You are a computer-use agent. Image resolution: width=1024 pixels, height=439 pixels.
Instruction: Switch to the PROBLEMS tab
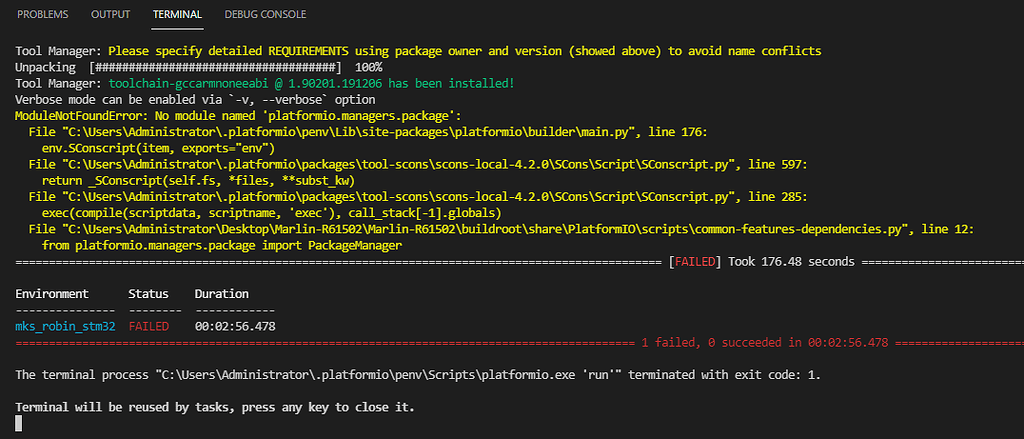point(43,15)
